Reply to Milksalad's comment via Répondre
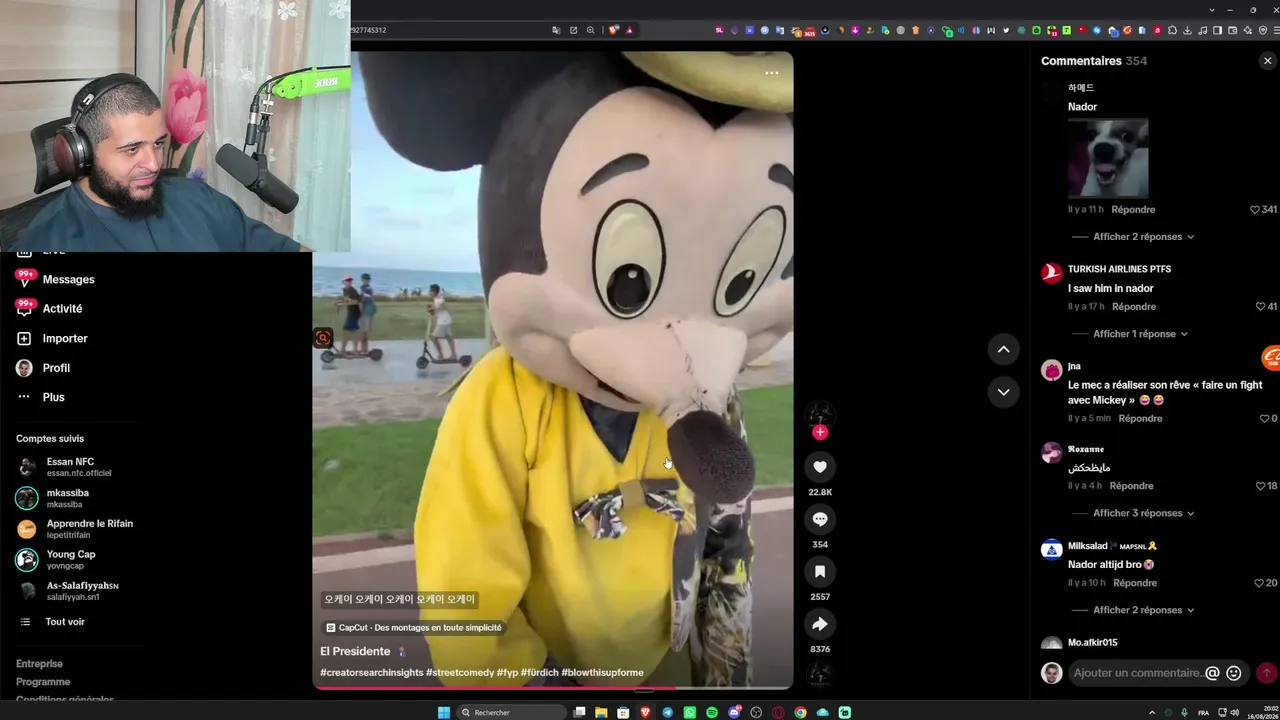This screenshot has width=1280, height=720. [x=1135, y=583]
